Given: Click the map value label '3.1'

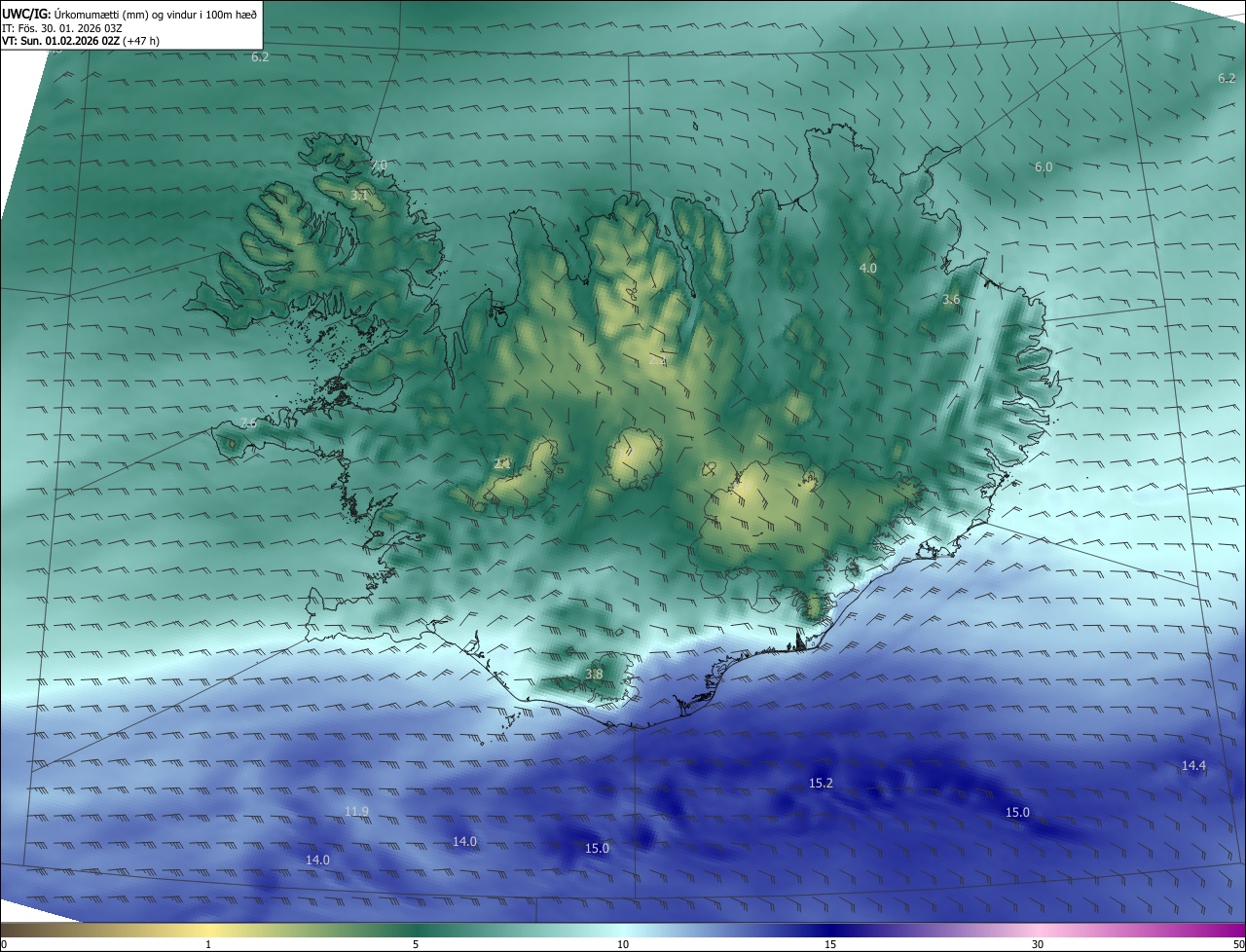Looking at the screenshot, I should coord(359,196).
